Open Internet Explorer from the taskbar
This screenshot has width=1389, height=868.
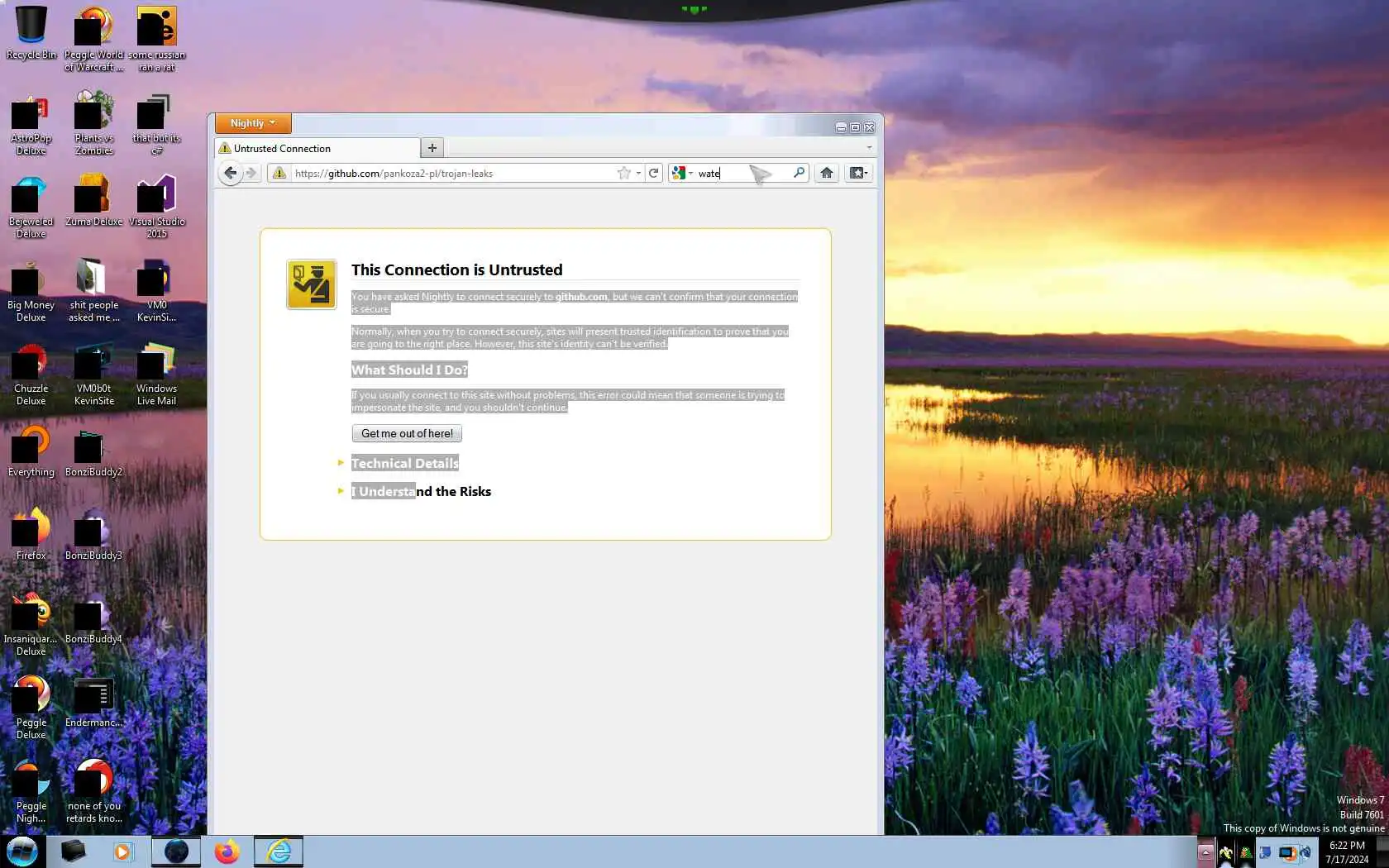(279, 851)
